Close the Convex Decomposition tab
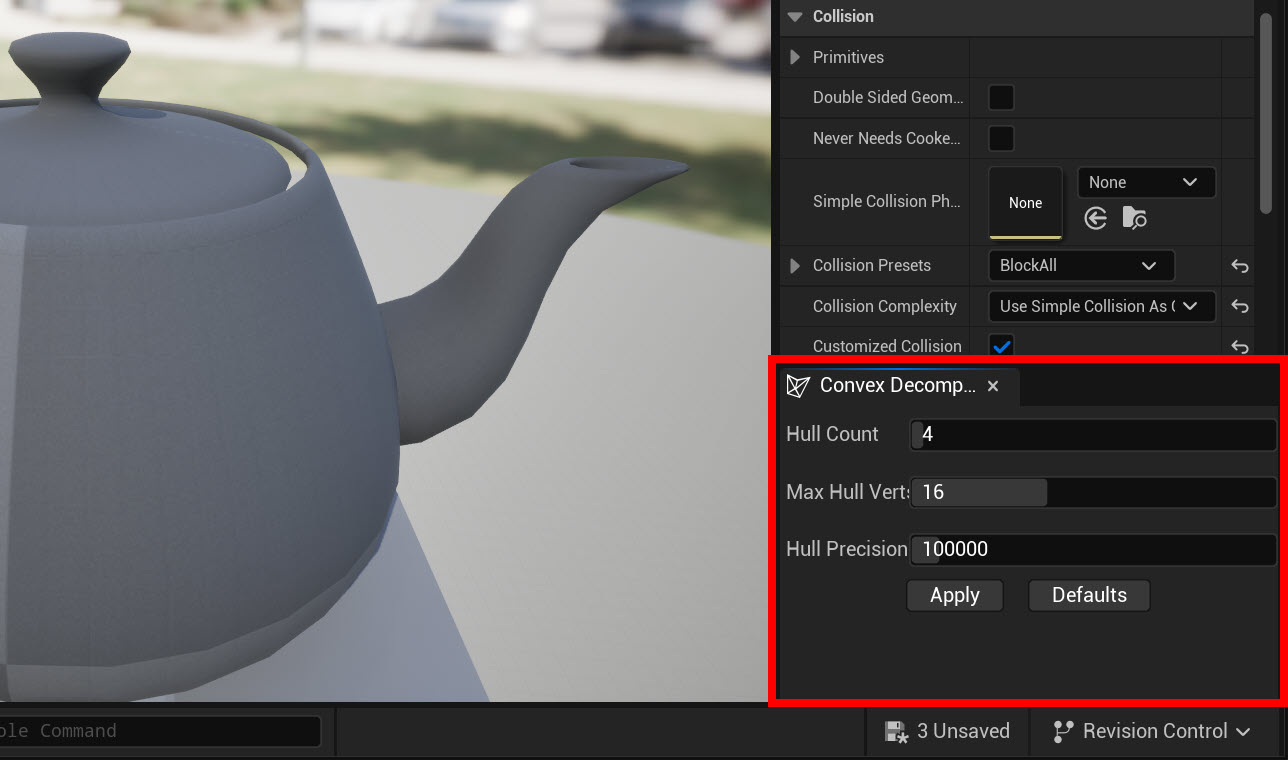Screen dimensions: 1288x760 993,386
